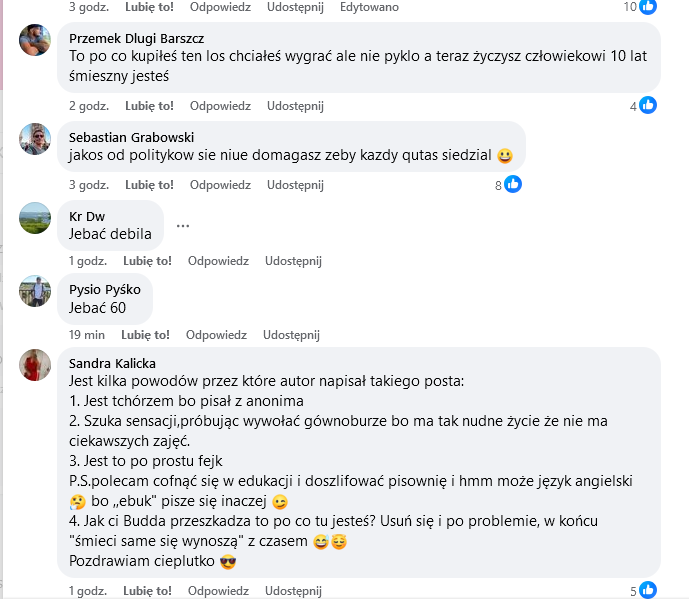Reply to Kr Dw's comment
Image resolution: width=689 pixels, height=599 pixels.
click(219, 261)
